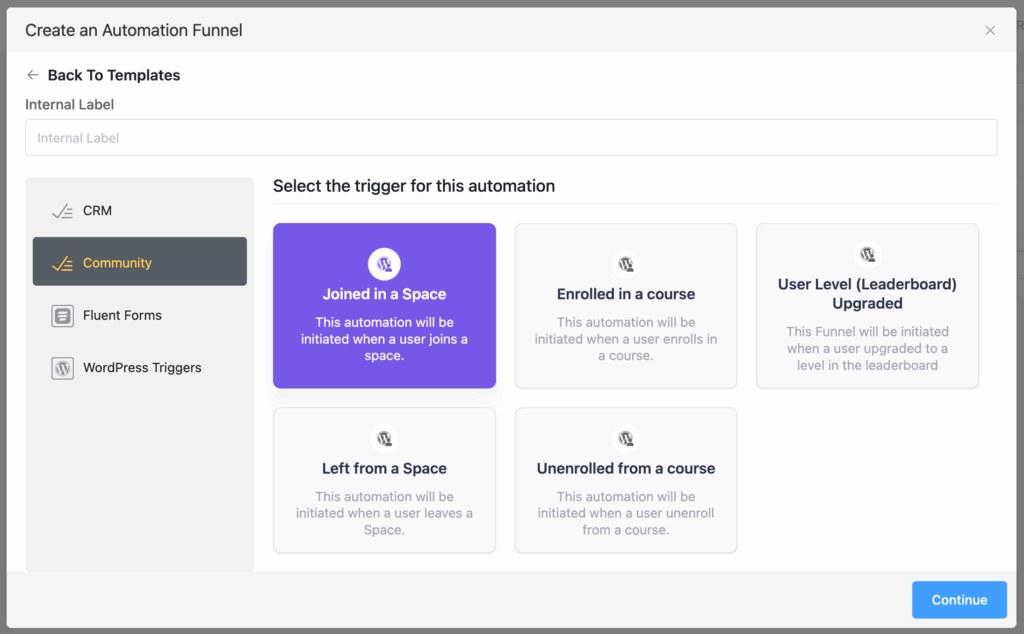
Task: Click icon on Joined in a Space card
Action: (384, 264)
